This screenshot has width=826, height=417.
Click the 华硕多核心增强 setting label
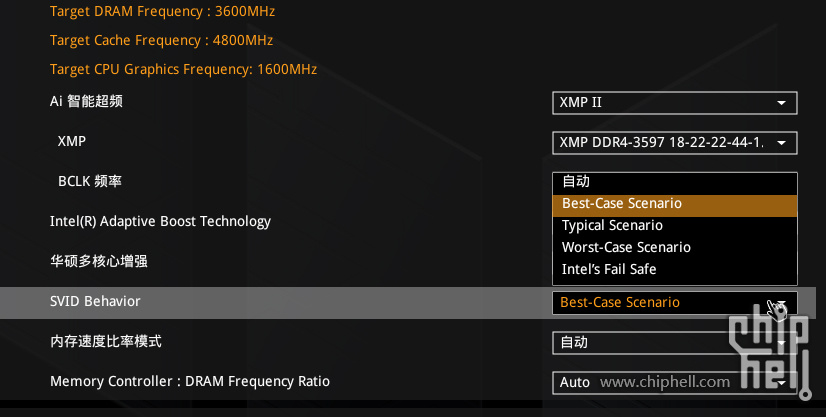point(99,261)
